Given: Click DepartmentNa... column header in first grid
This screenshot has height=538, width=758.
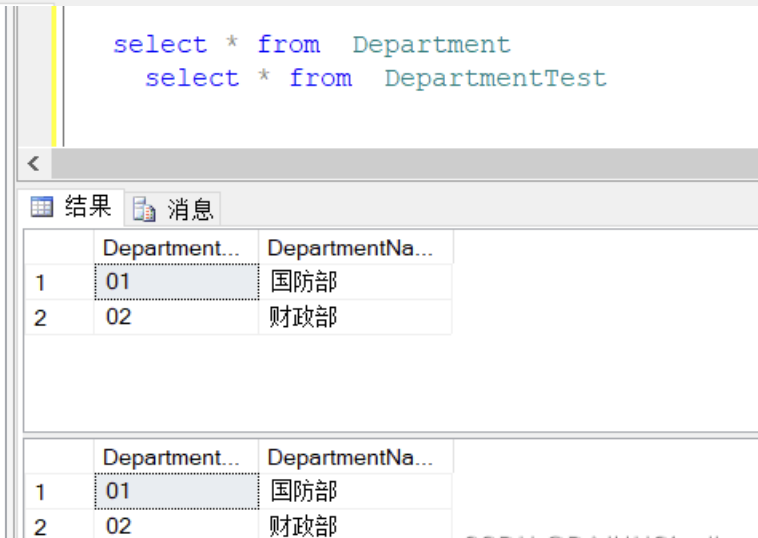Looking at the screenshot, I should 354,247.
